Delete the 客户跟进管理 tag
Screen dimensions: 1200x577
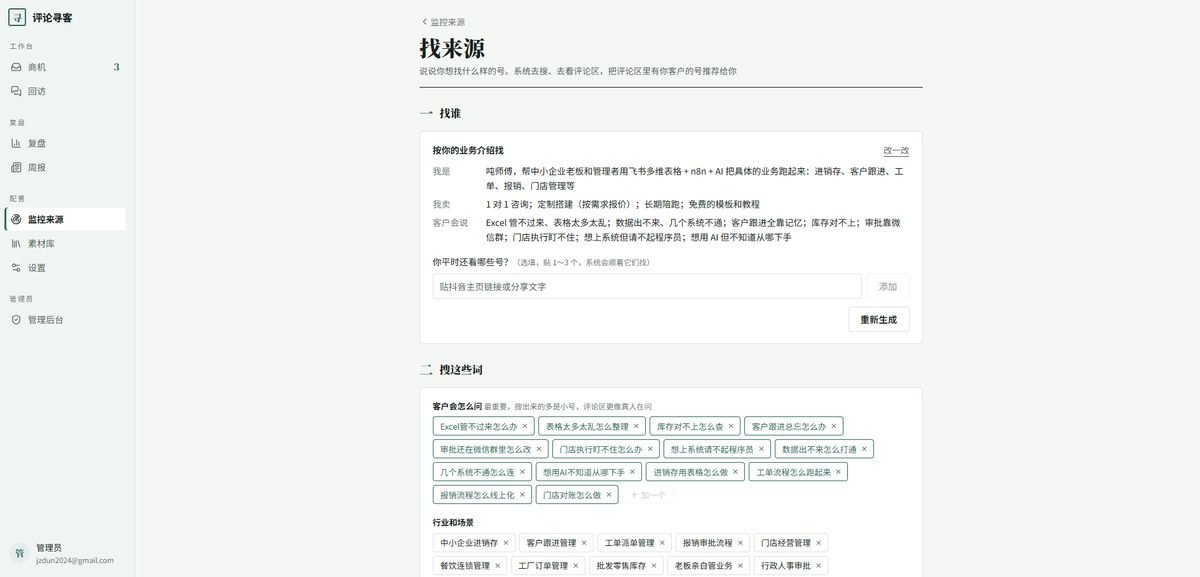[x=584, y=543]
